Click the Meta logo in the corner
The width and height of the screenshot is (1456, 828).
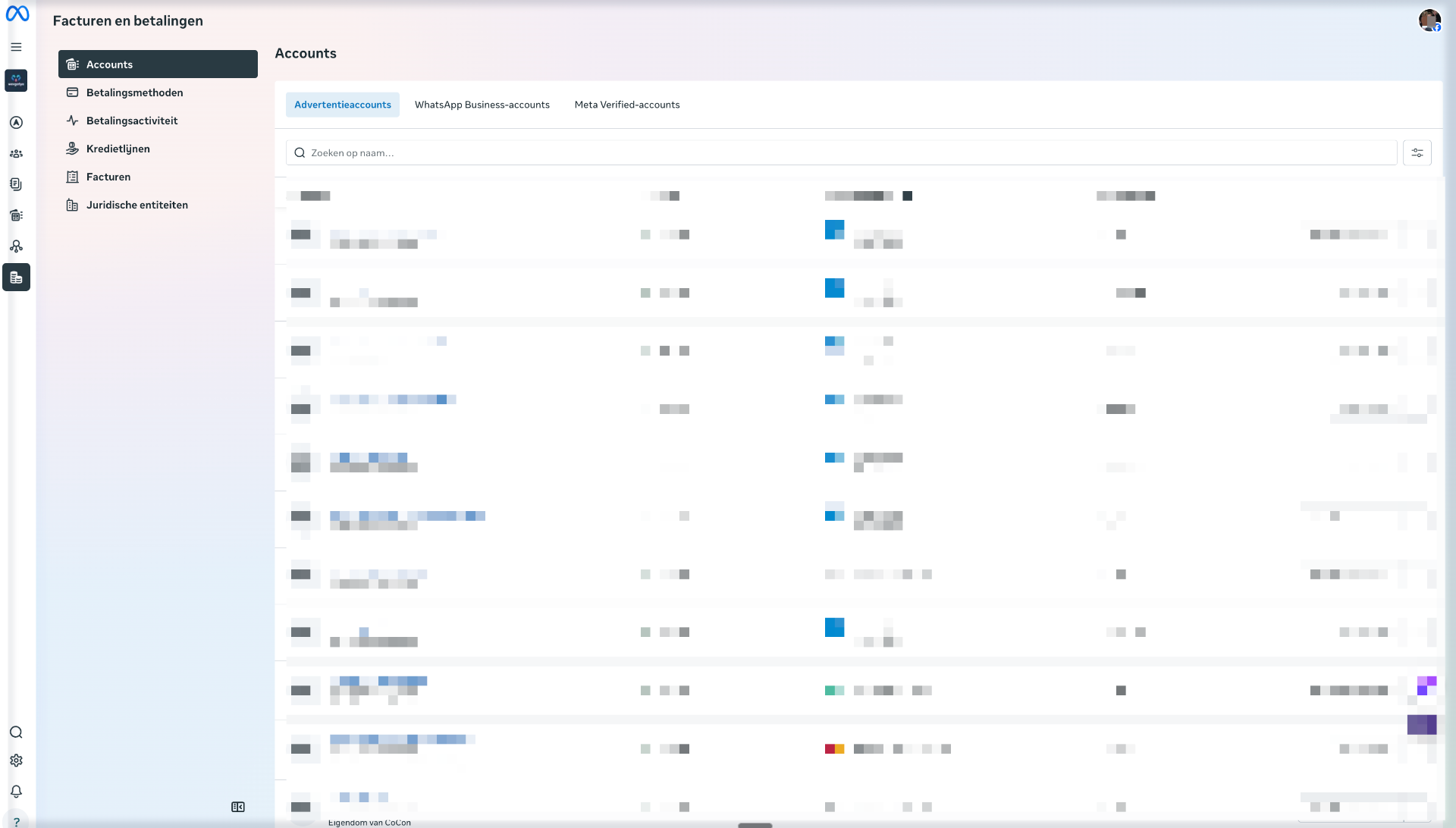(x=17, y=14)
